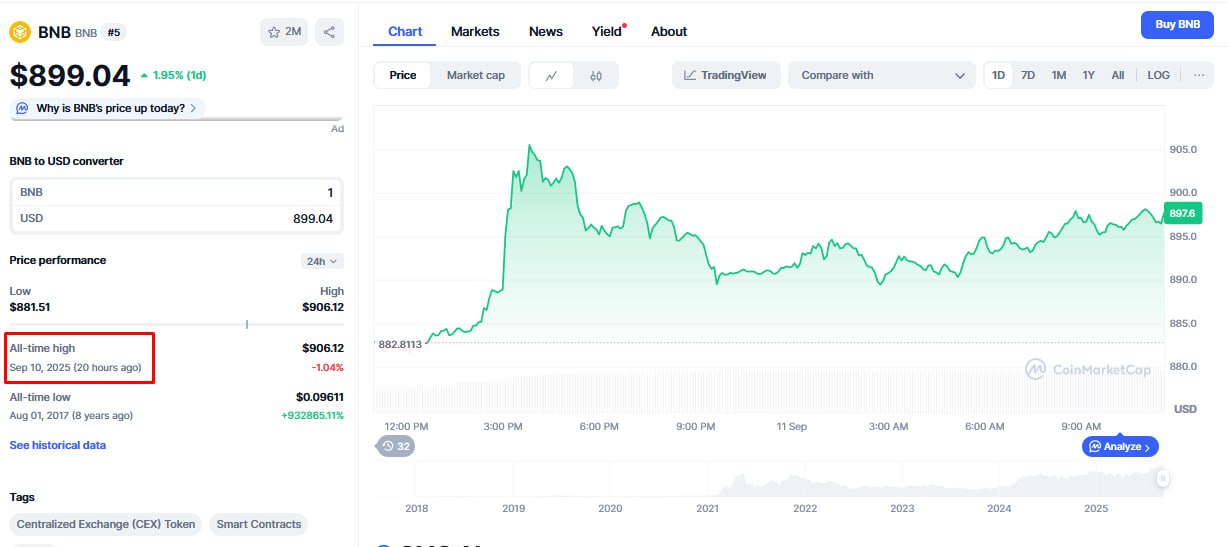
Task: Click the 2019 year on the timeline
Action: pos(513,508)
